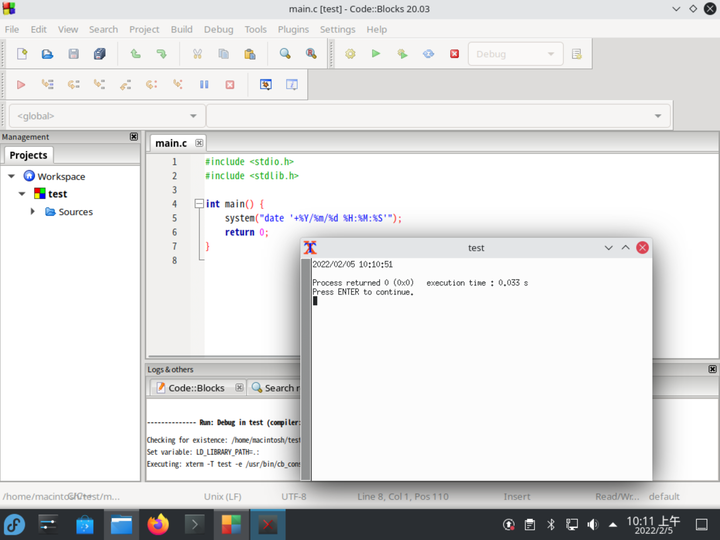Redo the last undone action
The height and width of the screenshot is (540, 720).
click(161, 54)
